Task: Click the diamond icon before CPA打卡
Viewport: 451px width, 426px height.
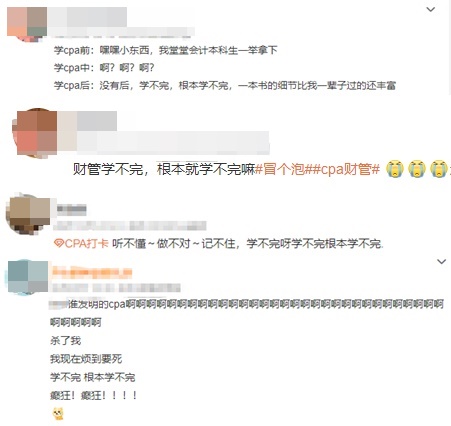Action: (59, 244)
